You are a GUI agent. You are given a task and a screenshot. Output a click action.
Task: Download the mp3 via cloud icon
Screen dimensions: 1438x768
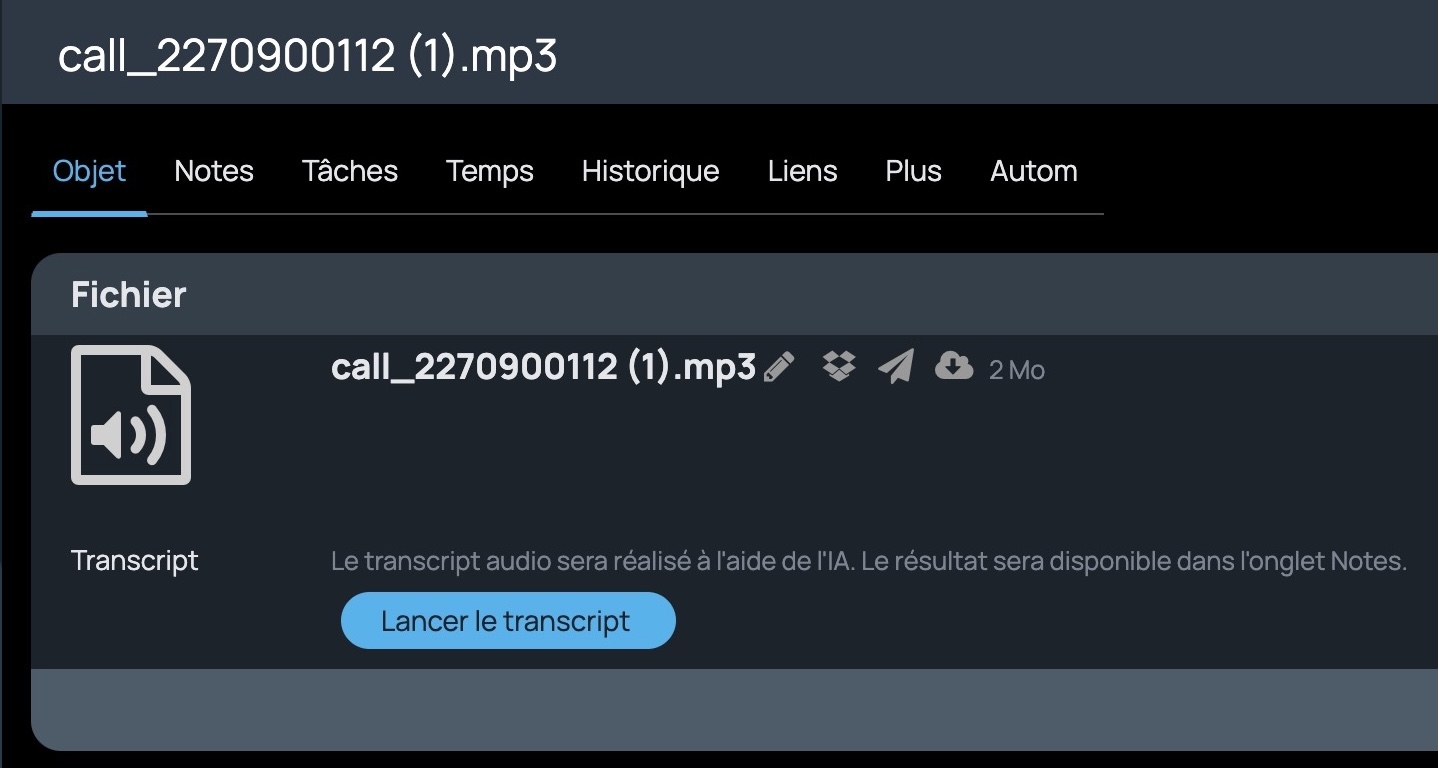click(954, 366)
